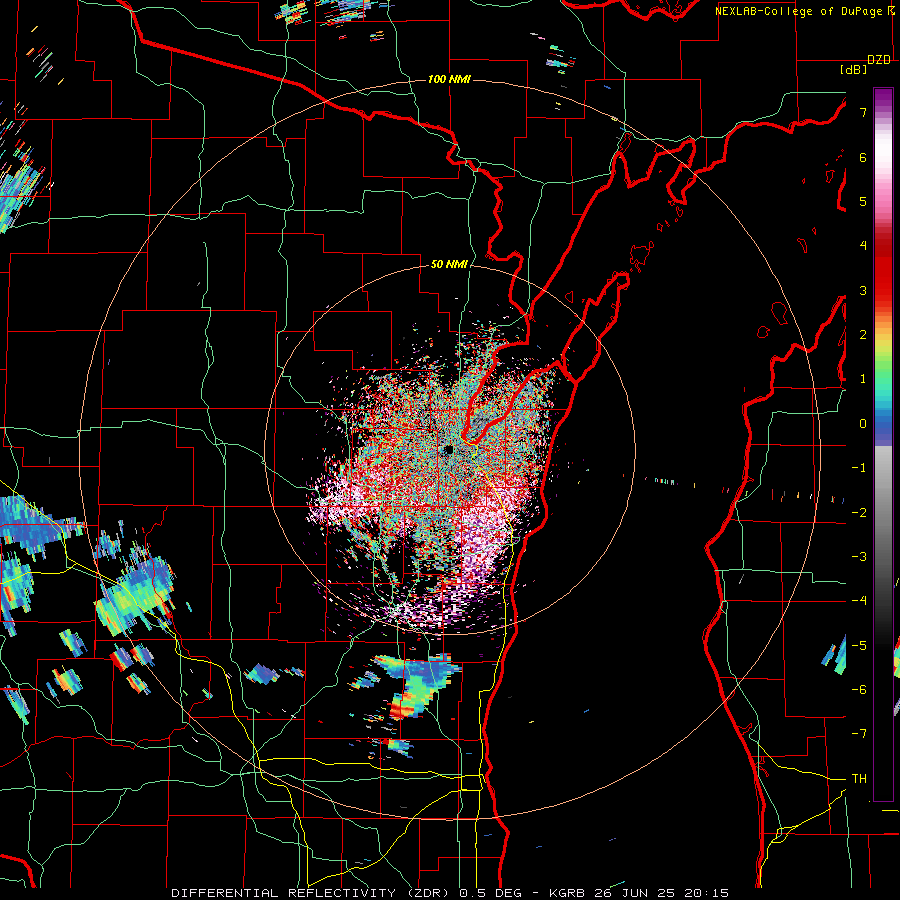This screenshot has height=900, width=900.
Task: Click the colorbar at the 7 dB mark
Action: [883, 112]
